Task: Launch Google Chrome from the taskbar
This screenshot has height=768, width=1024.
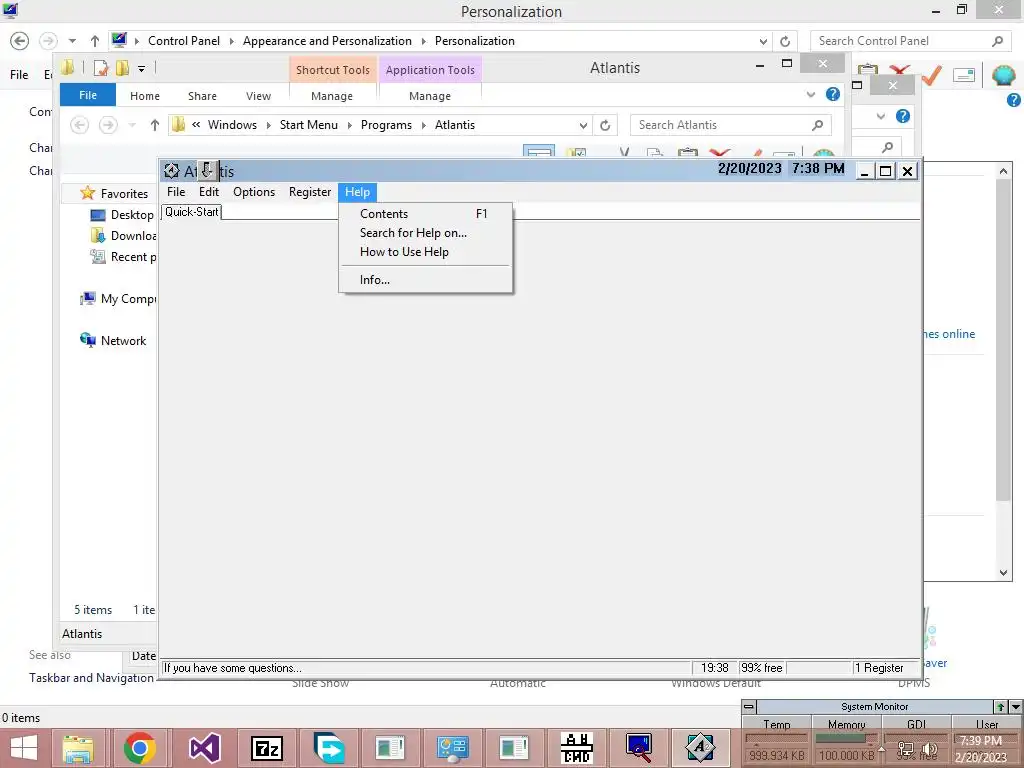Action: pos(140,748)
